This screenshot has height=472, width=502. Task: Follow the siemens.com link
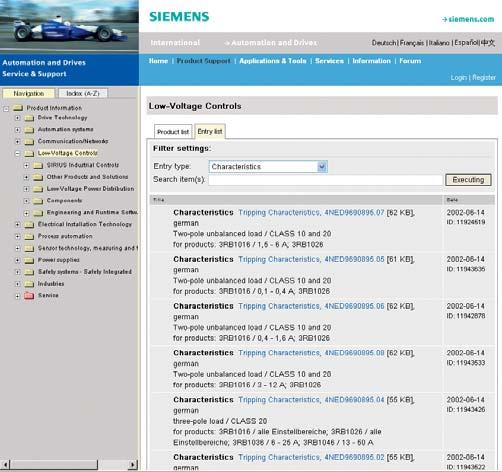click(468, 19)
